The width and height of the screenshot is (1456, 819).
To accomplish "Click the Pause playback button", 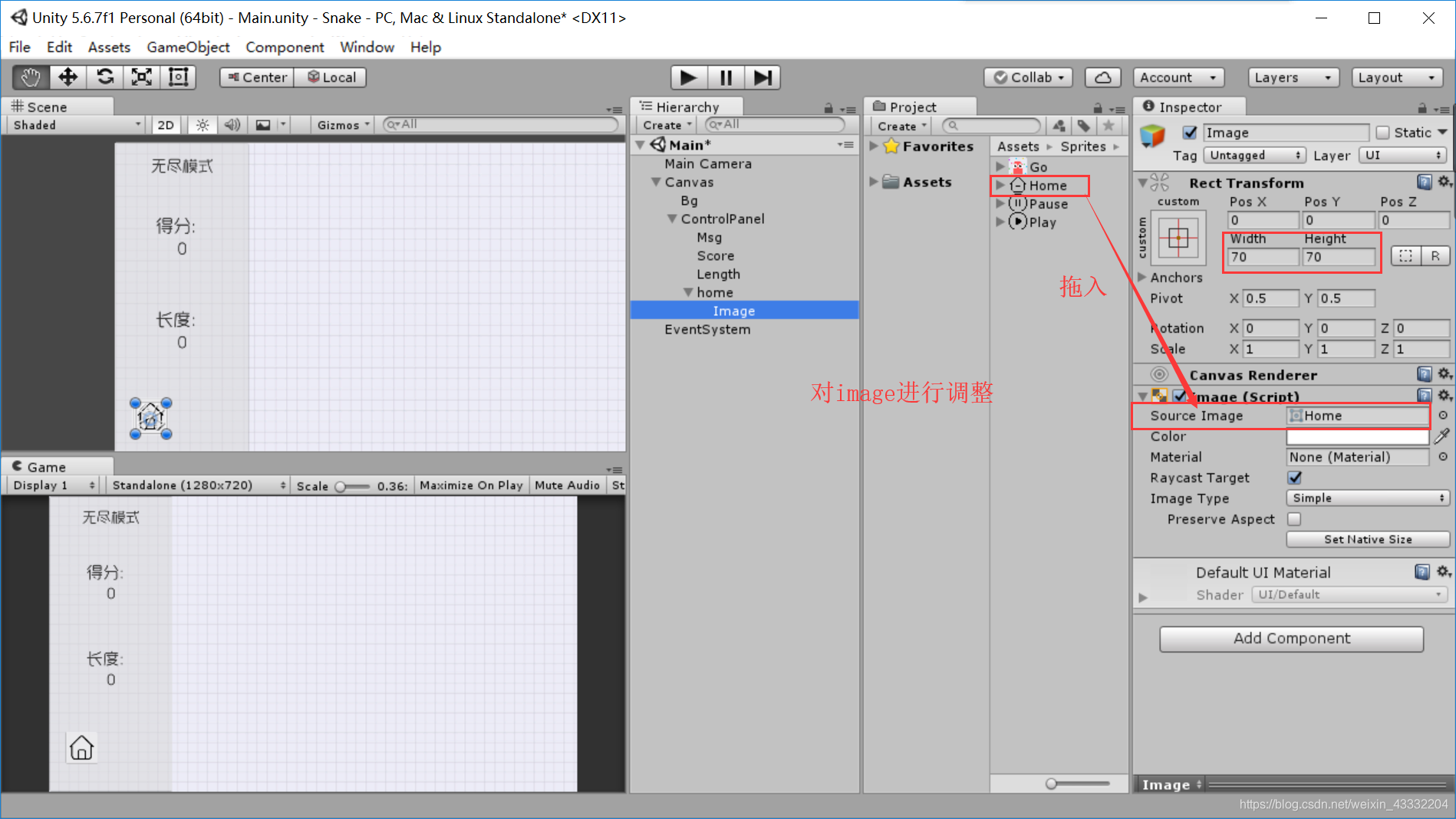I will tap(726, 77).
